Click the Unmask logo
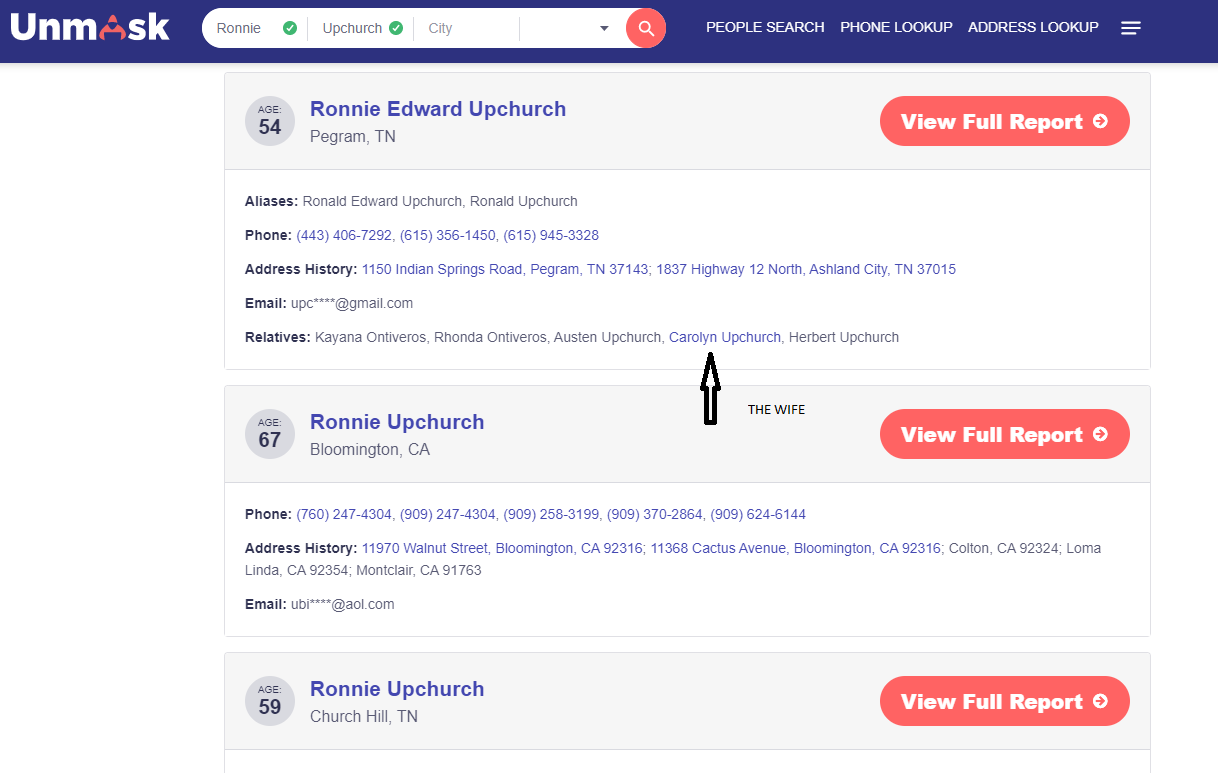The height and width of the screenshot is (773, 1218). [x=90, y=28]
